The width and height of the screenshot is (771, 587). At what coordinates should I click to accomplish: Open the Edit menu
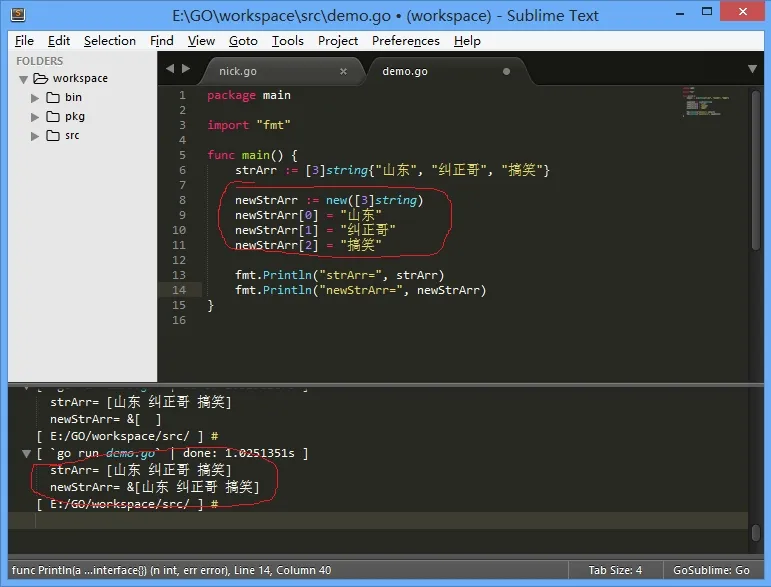59,41
